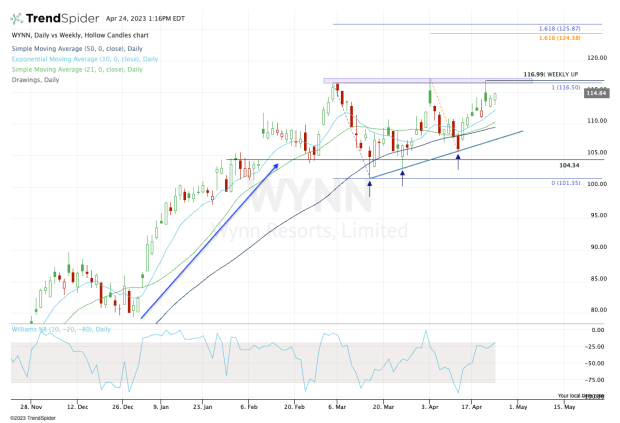Click the '28. Nov' date axis label
Image resolution: width=620 pixels, height=423 pixels.
31,407
